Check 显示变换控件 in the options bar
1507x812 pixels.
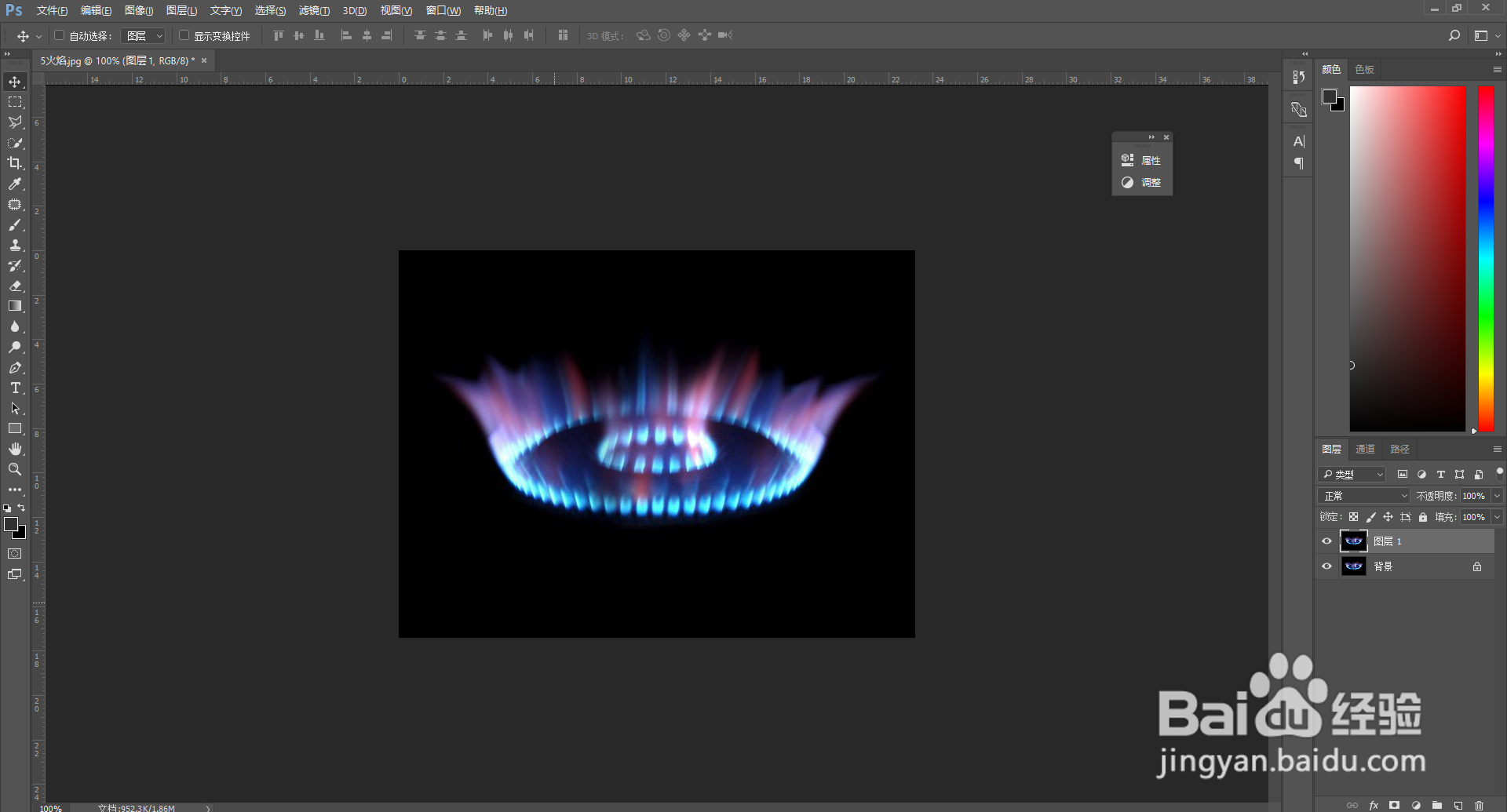tap(184, 35)
